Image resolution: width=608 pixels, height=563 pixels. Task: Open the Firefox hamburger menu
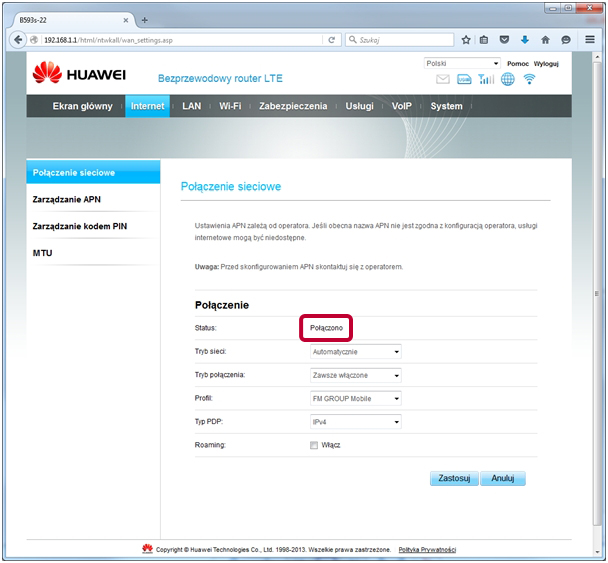click(588, 40)
